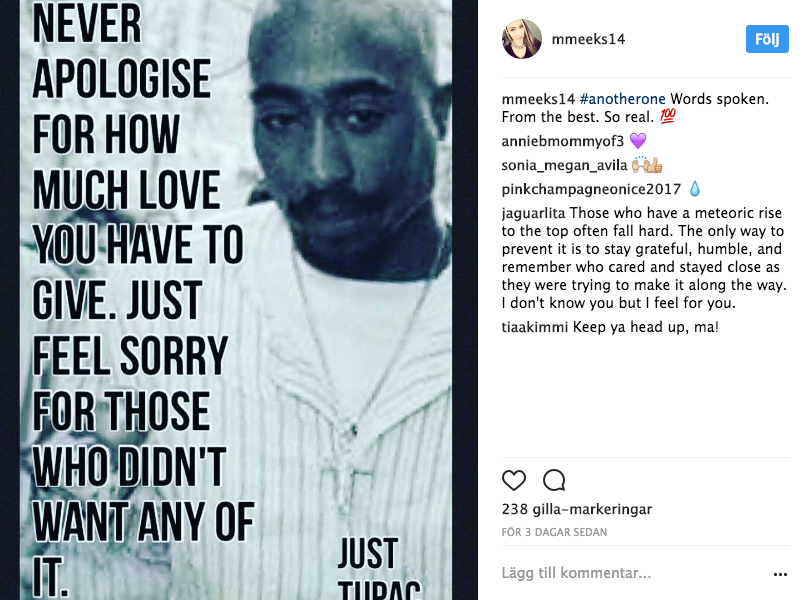The image size is (811, 600).
Task: View the 238 gilla-markeringar likes list
Action: 577,509
